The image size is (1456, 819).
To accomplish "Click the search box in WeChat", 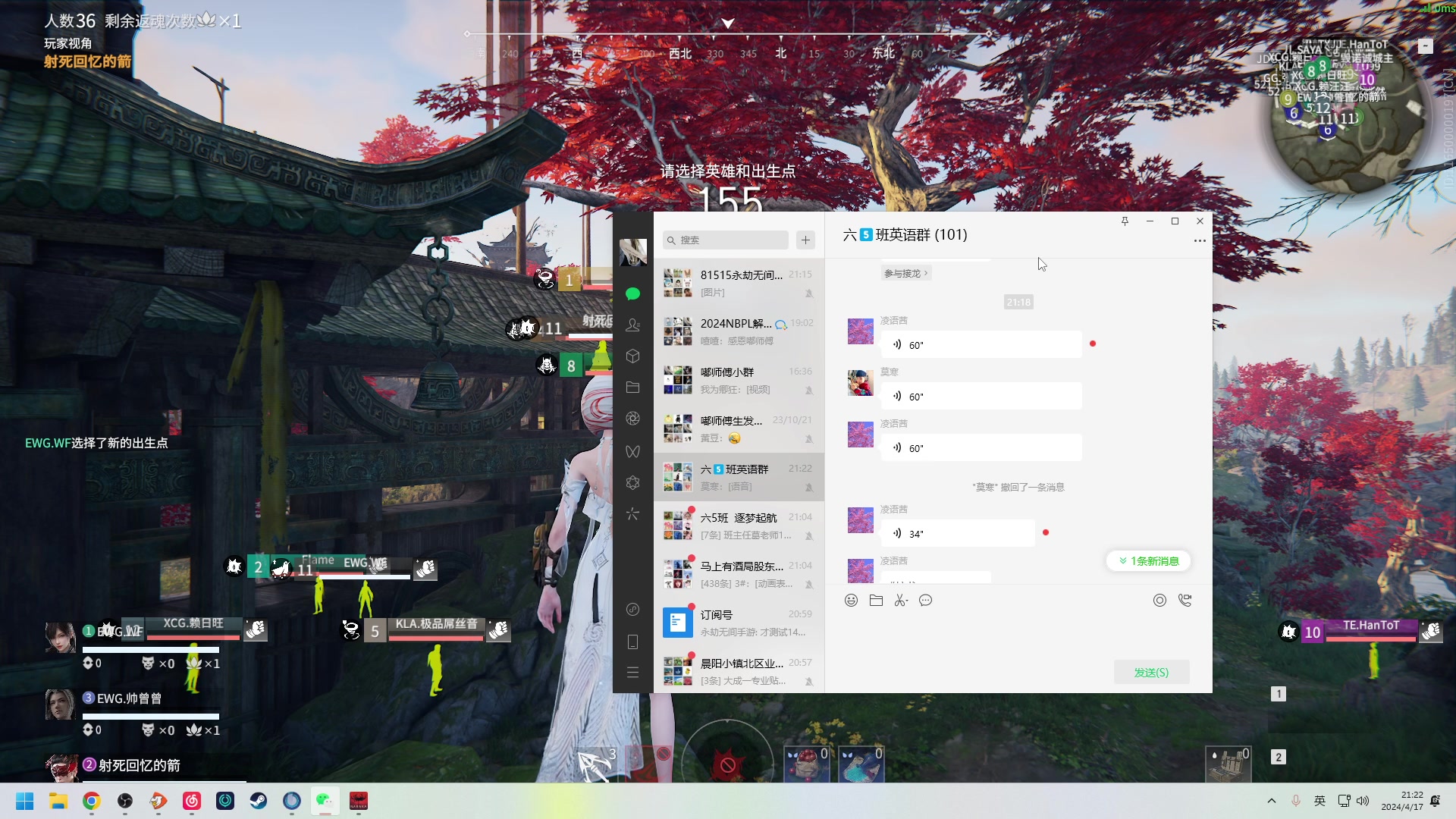I will [x=726, y=240].
